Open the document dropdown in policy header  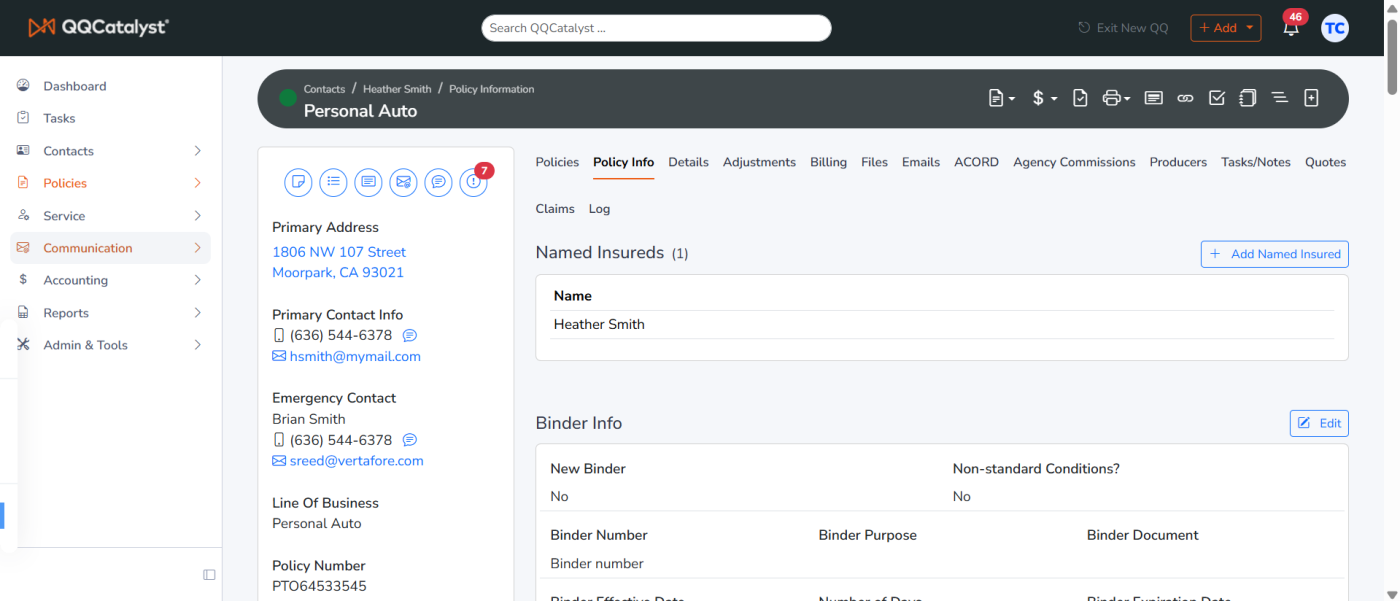pos(1001,98)
